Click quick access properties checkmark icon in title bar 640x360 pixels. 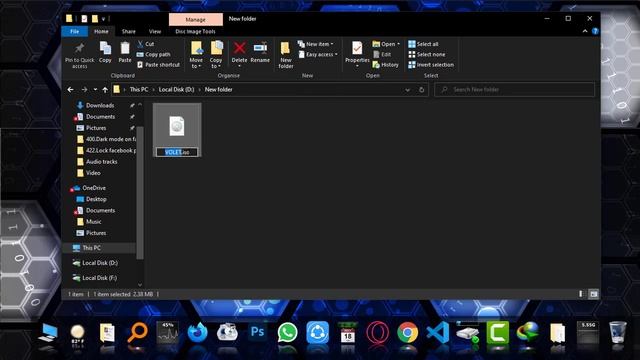84,18
